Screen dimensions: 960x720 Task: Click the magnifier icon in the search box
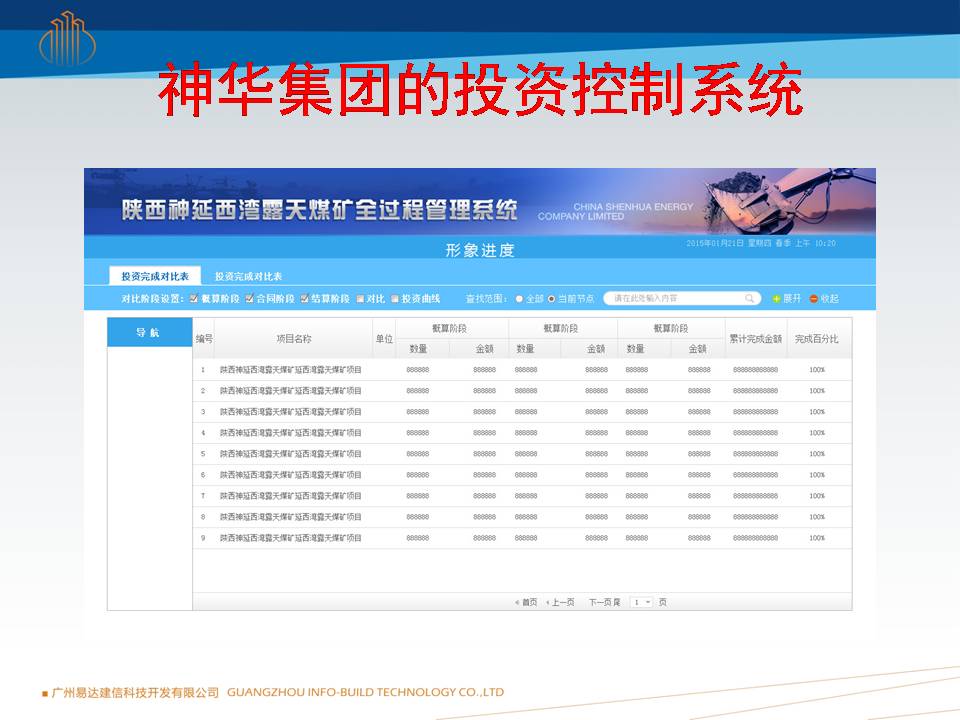click(x=749, y=298)
